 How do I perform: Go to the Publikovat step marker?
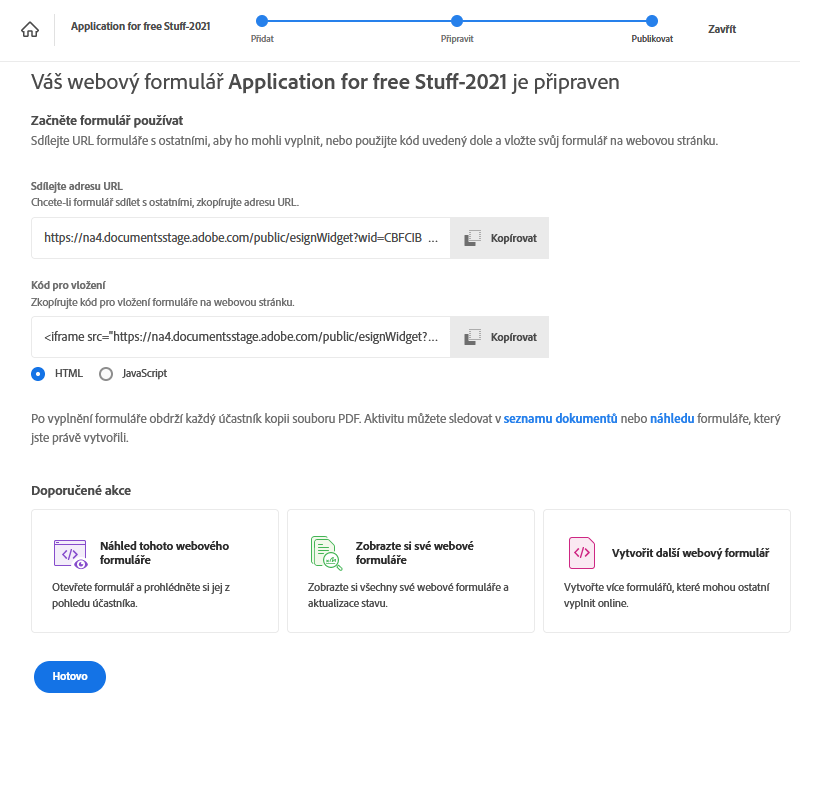pyautogui.click(x=652, y=20)
